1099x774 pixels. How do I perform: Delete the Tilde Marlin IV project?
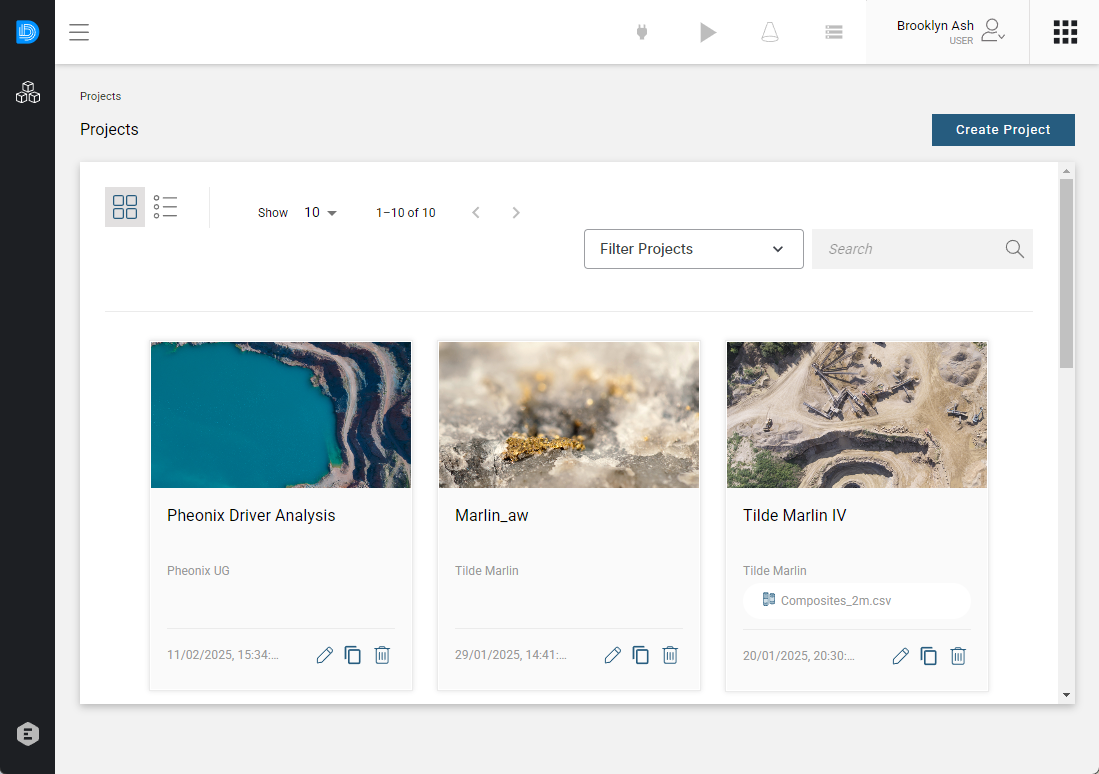click(958, 656)
